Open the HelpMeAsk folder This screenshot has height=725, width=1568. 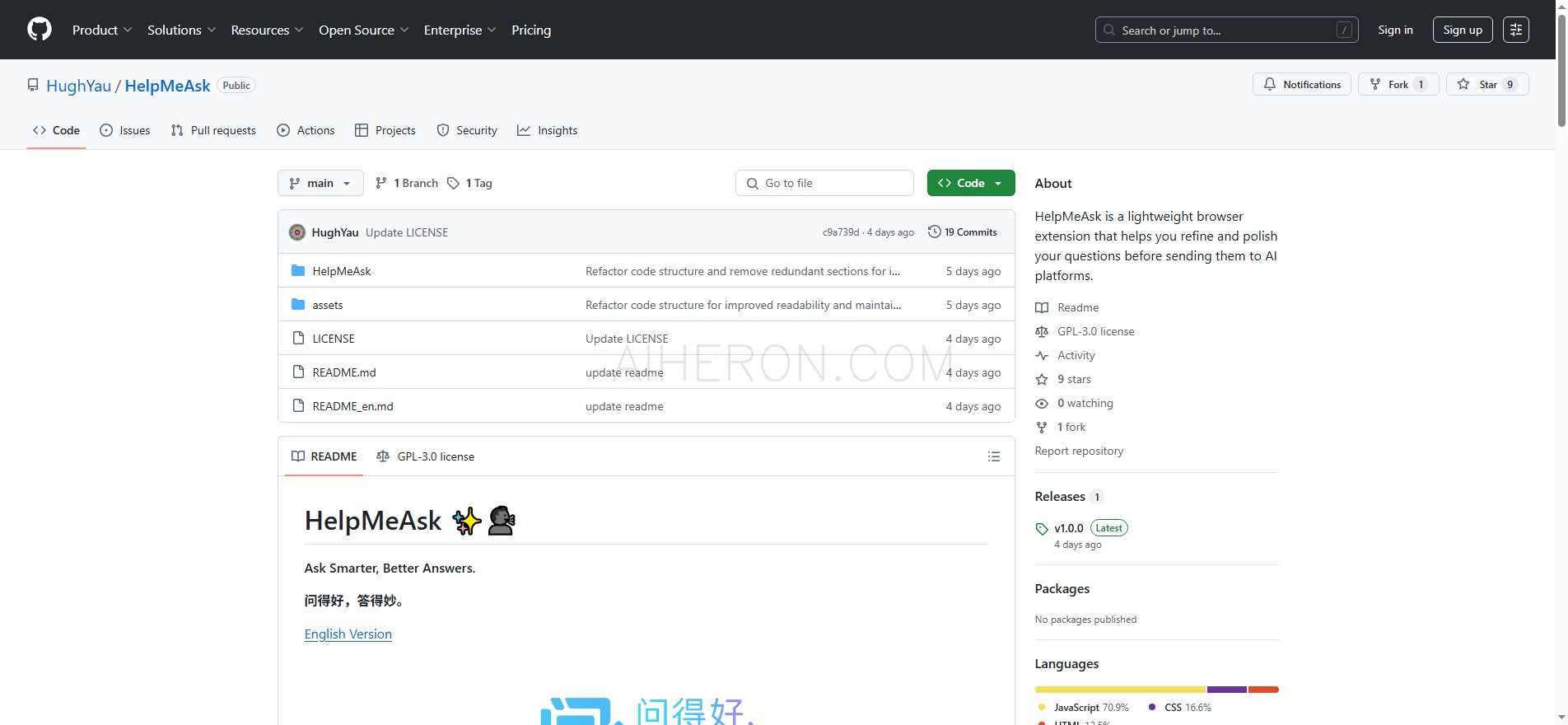click(x=342, y=271)
